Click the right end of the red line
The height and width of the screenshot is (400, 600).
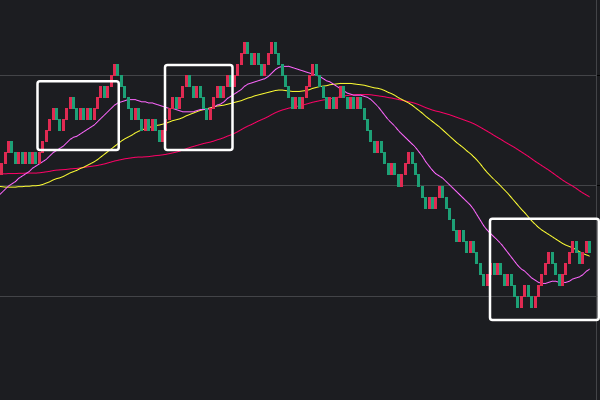click(588, 196)
